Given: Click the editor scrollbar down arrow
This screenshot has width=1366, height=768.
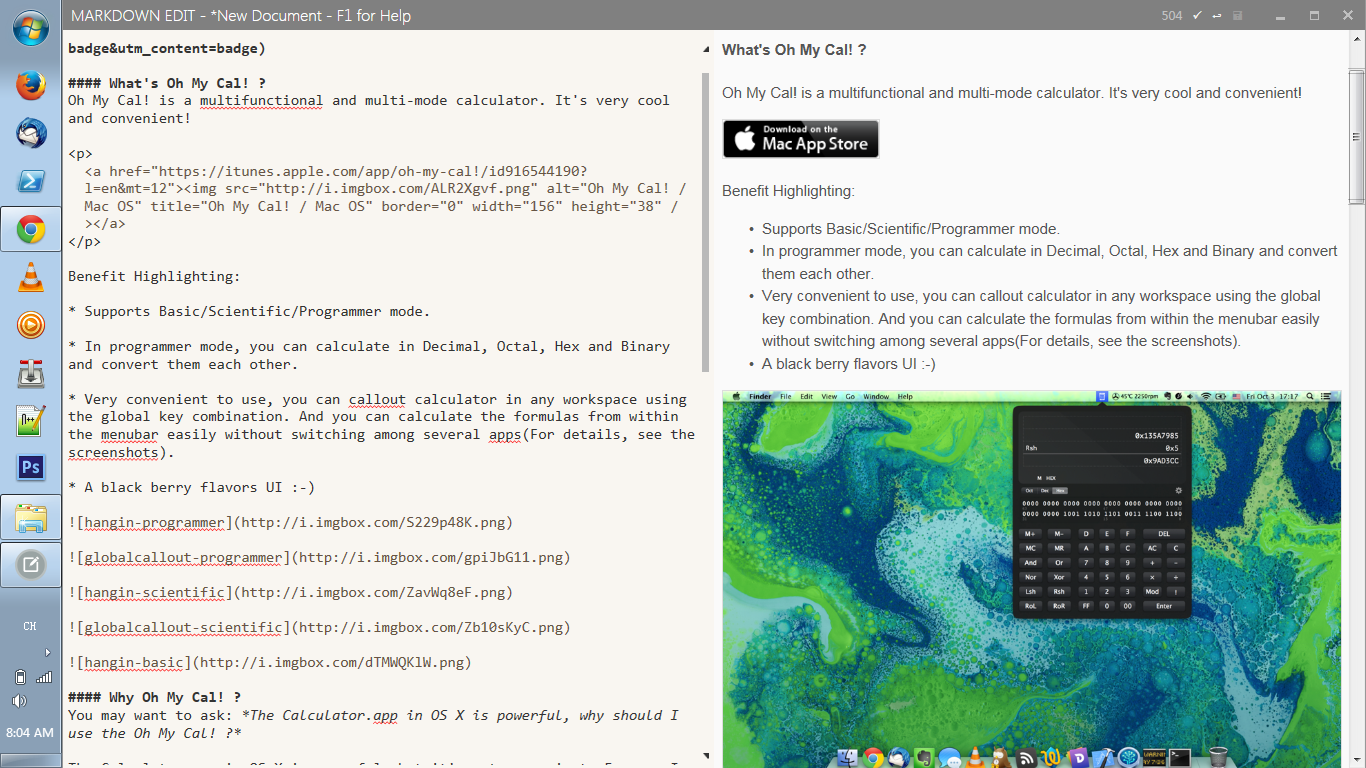Looking at the screenshot, I should point(705,757).
